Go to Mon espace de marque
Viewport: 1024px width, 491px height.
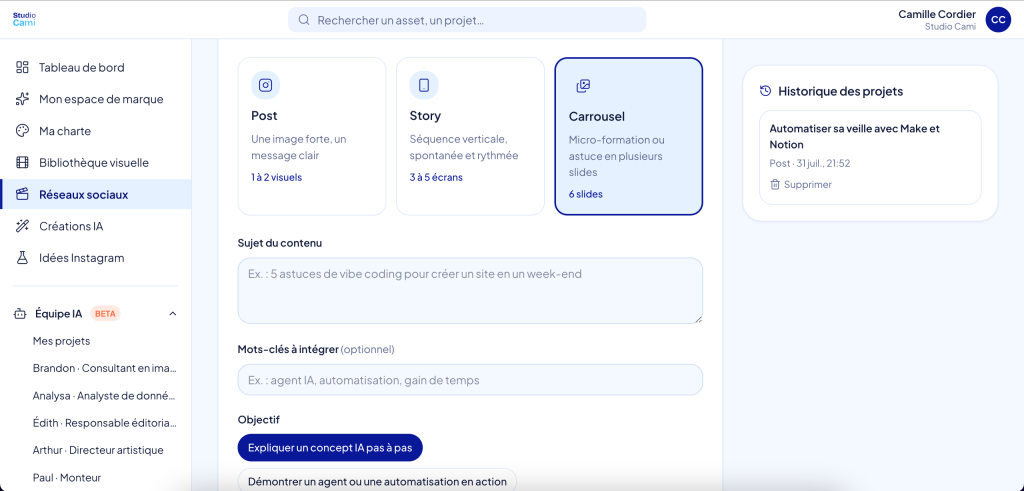tap(95, 99)
